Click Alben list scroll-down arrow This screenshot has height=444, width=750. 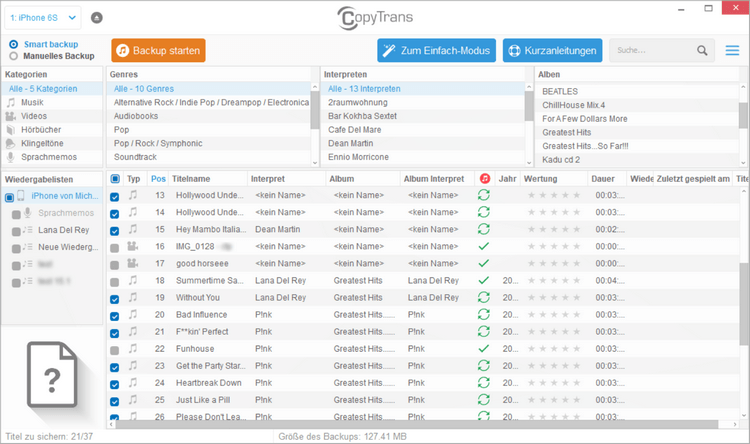[x=743, y=163]
